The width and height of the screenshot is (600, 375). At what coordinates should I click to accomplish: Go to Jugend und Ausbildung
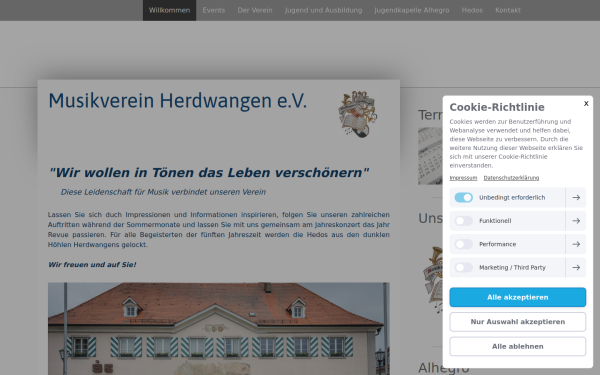click(x=323, y=10)
